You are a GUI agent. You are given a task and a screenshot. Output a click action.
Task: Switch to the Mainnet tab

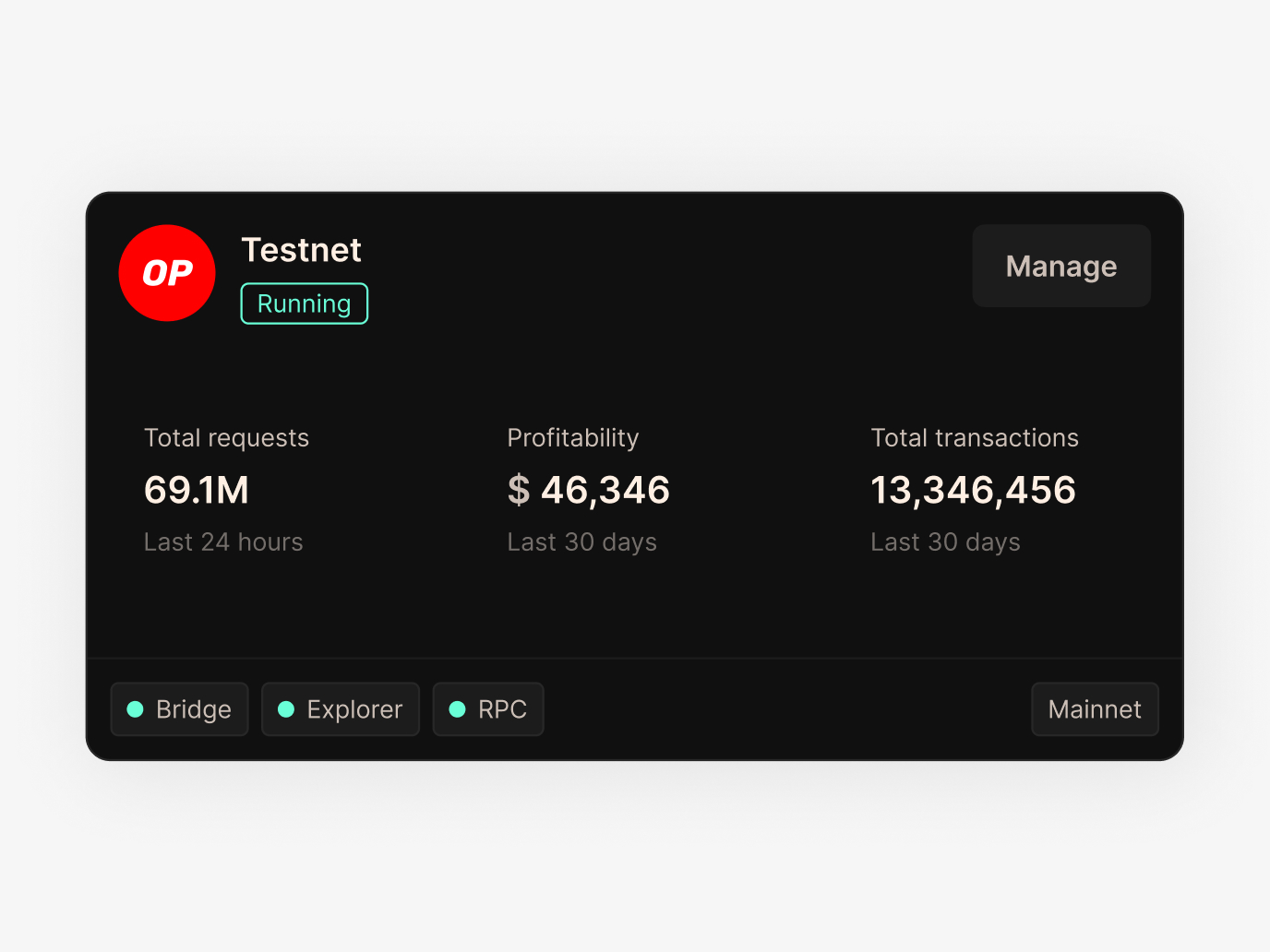(x=1095, y=709)
